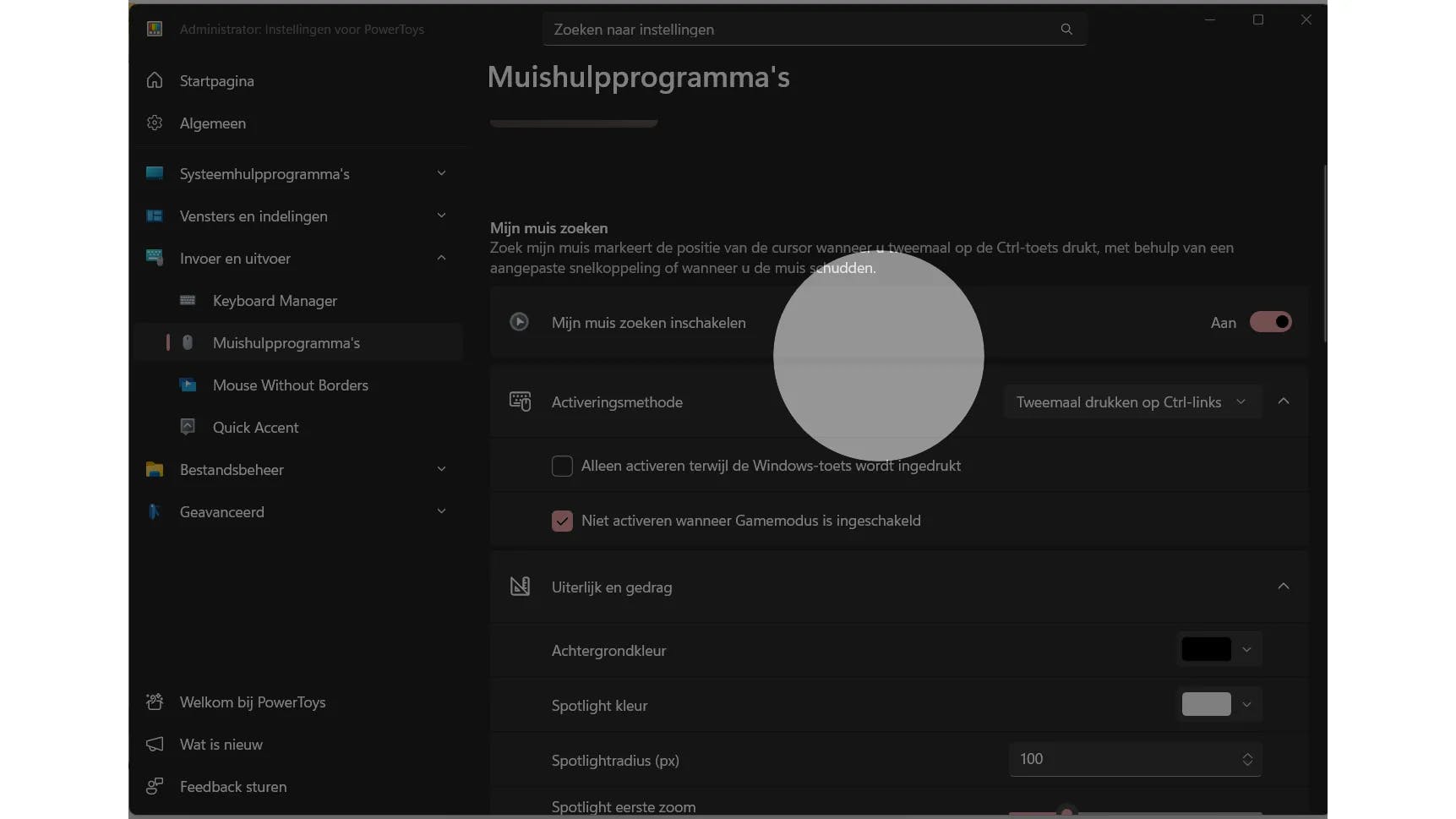The image size is (1456, 819).
Task: Uncheck Niet activeren wanneer Gamemodus is ingeschakeld
Action: (562, 521)
